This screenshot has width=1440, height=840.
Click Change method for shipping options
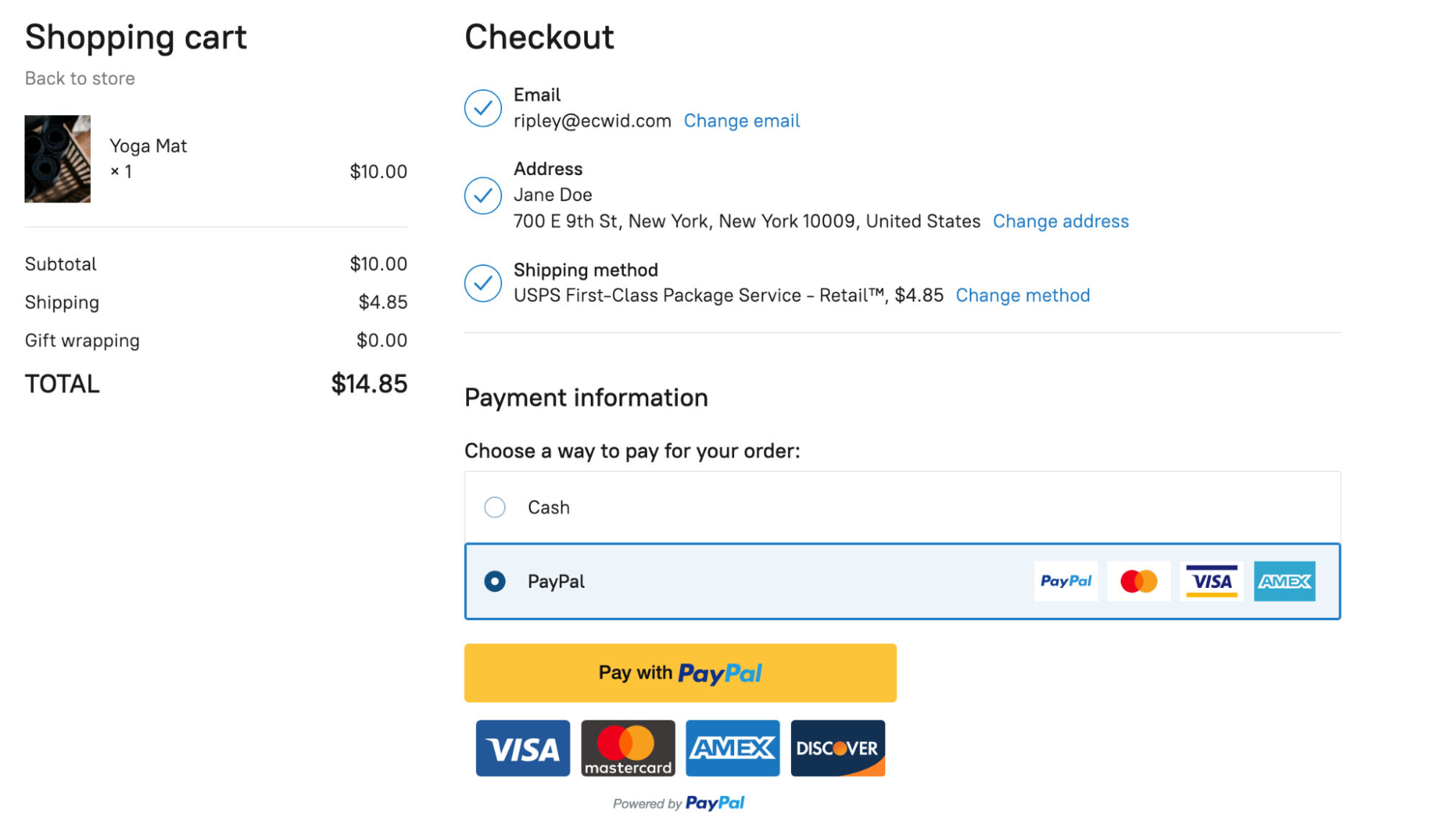[x=1022, y=295]
